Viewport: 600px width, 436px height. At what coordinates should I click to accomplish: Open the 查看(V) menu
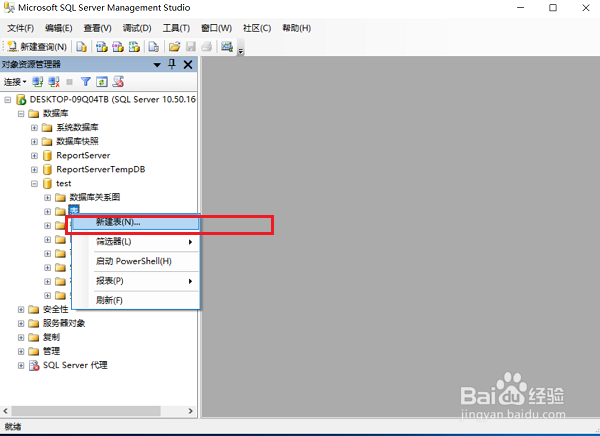pos(98,28)
